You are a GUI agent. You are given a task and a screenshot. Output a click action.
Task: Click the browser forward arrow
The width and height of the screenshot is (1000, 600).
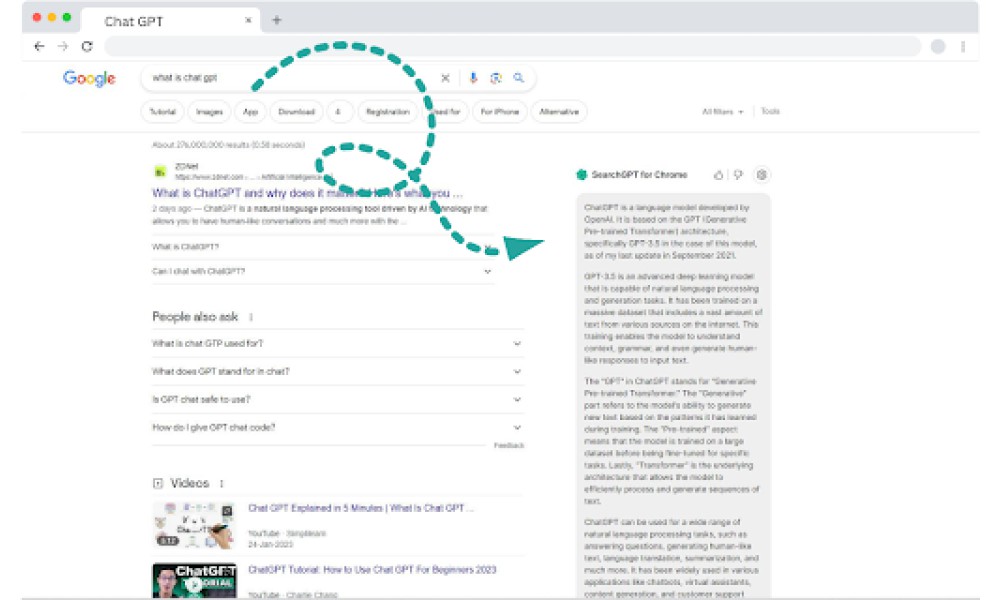click(x=62, y=46)
